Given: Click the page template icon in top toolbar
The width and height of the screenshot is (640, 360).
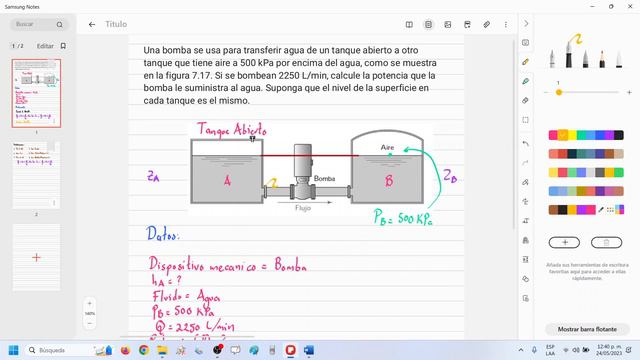Looking at the screenshot, I should [x=428, y=24].
